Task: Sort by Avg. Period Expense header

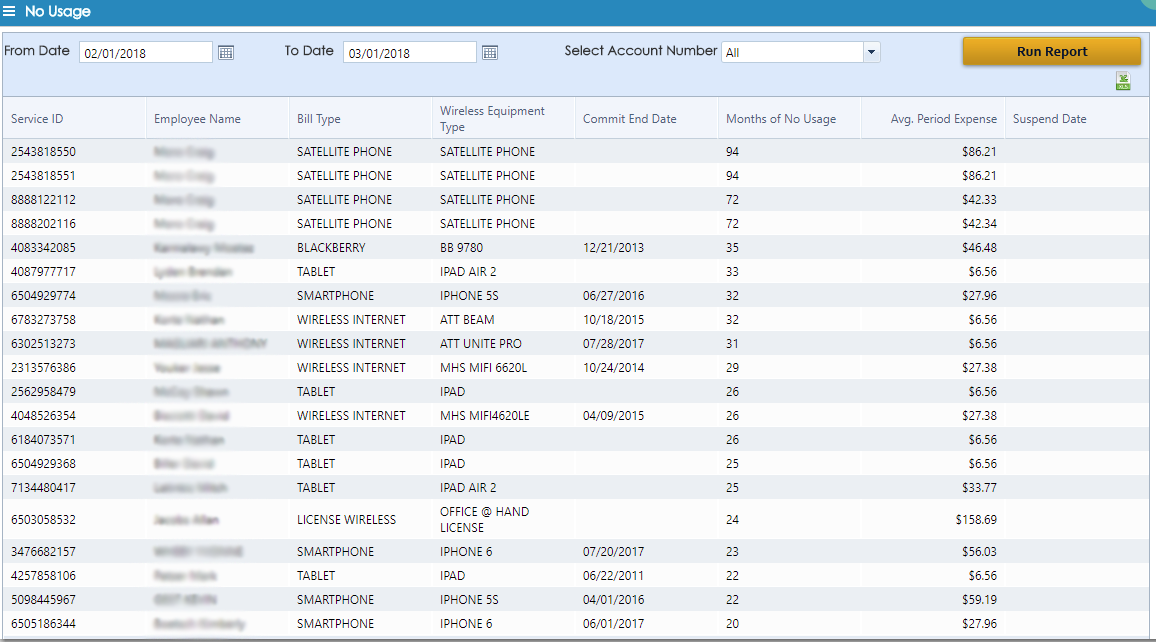Action: [x=943, y=119]
